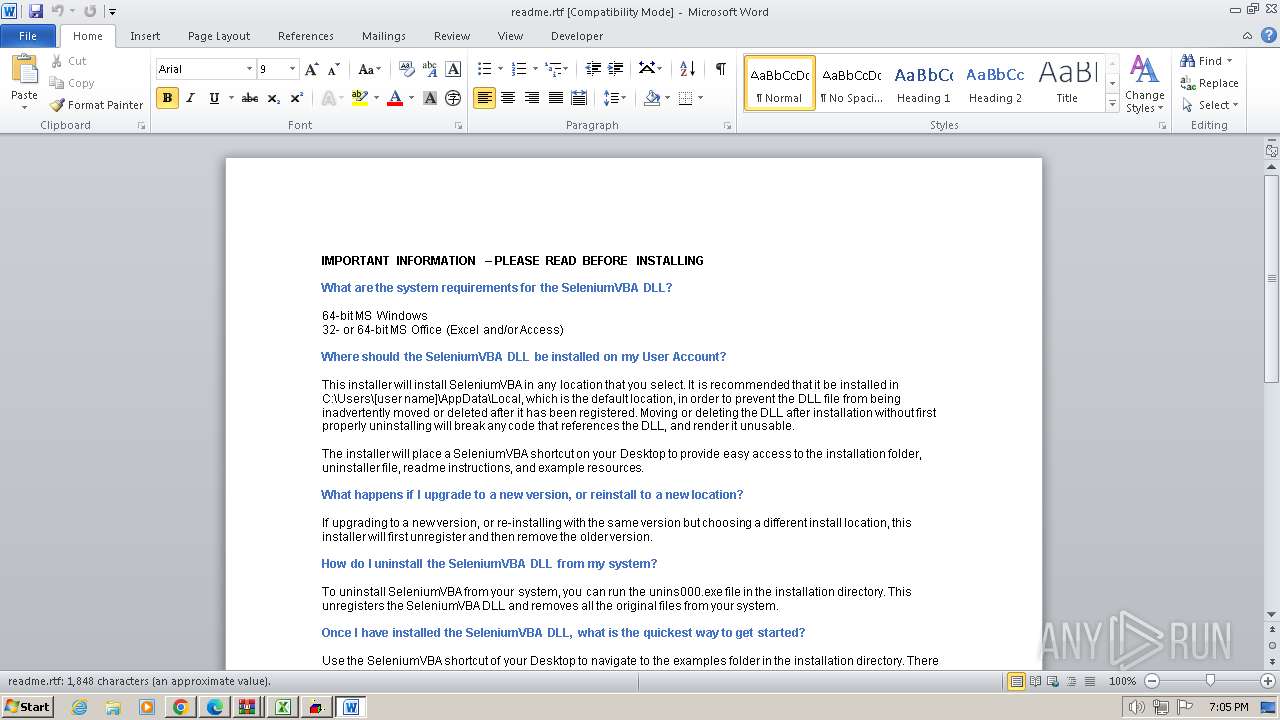
Task: Insert an enclosed character
Action: 453,98
